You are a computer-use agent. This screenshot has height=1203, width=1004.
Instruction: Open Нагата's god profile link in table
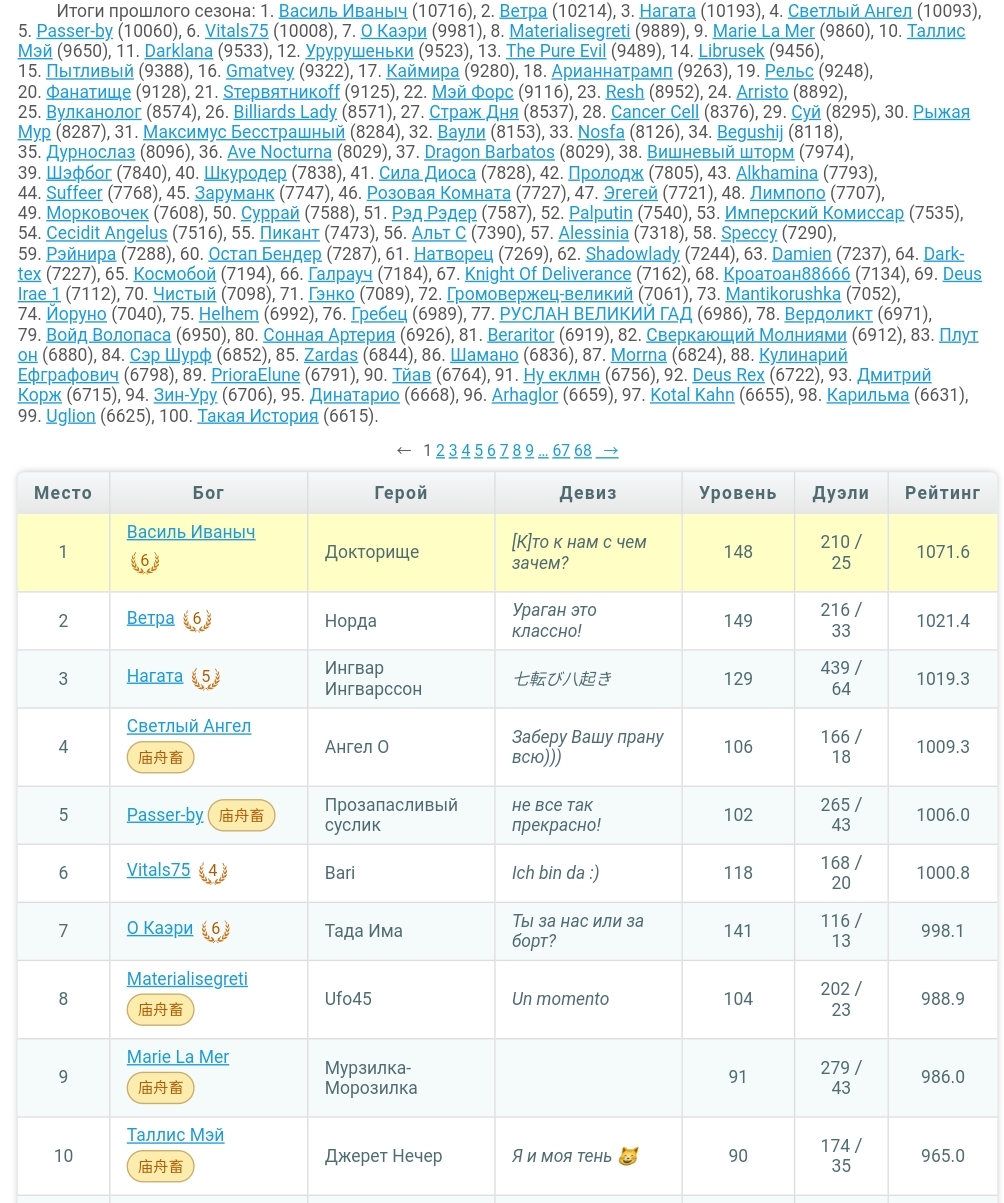(155, 677)
